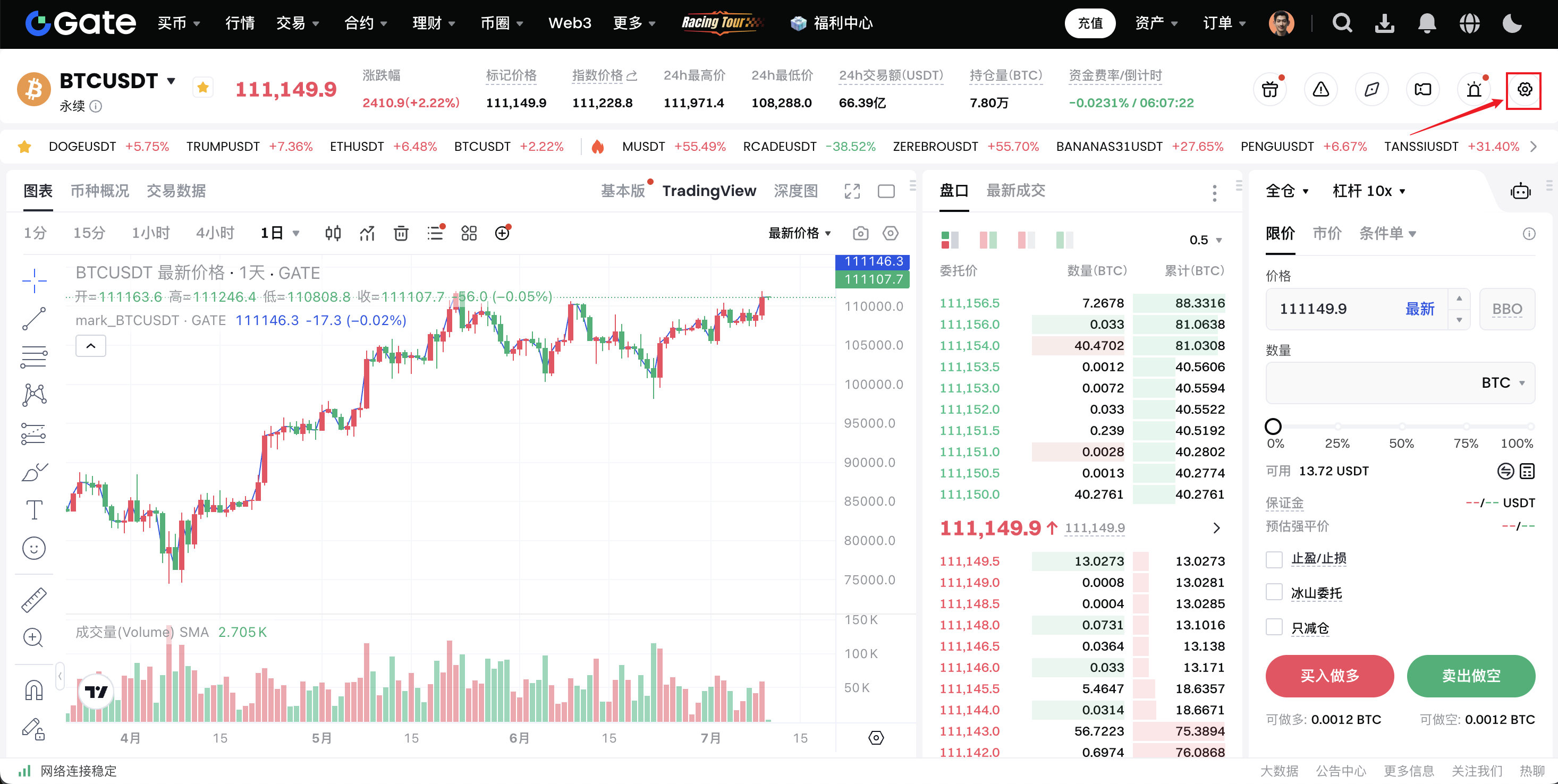Tick the 冰山委托 checkbox

click(1274, 593)
